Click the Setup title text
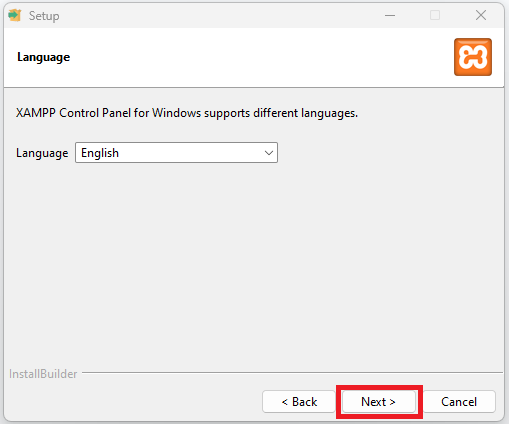The width and height of the screenshot is (509, 424). coord(44,16)
